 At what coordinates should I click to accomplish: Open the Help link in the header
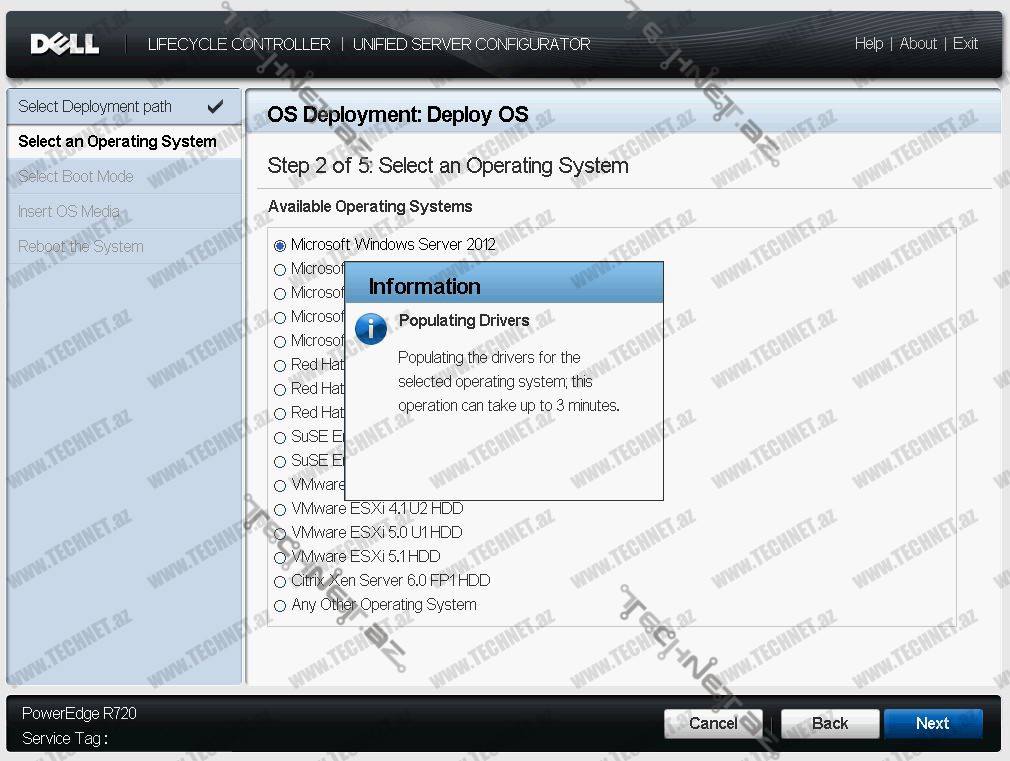pyautogui.click(x=868, y=44)
